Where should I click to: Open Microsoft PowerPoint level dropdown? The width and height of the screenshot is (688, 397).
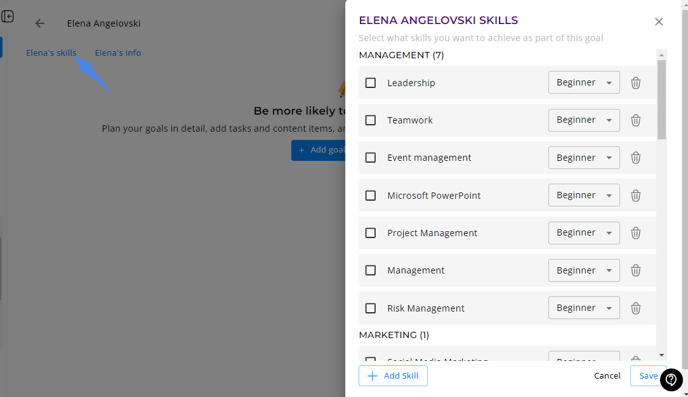(584, 195)
